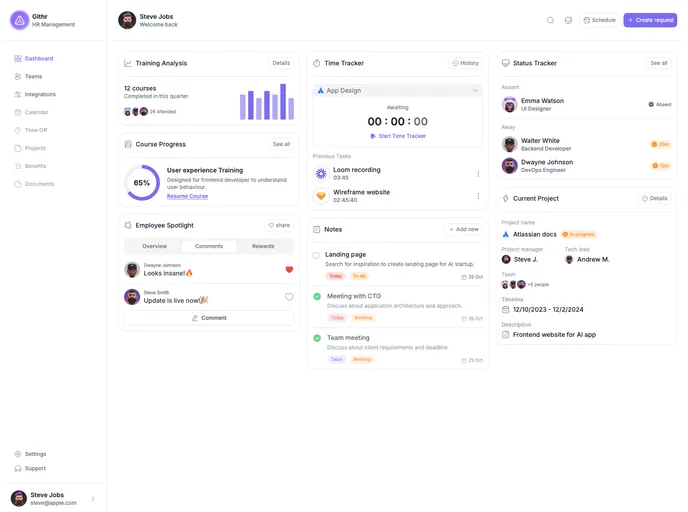Like the Update is live now comment
The width and height of the screenshot is (688, 512).
click(289, 297)
